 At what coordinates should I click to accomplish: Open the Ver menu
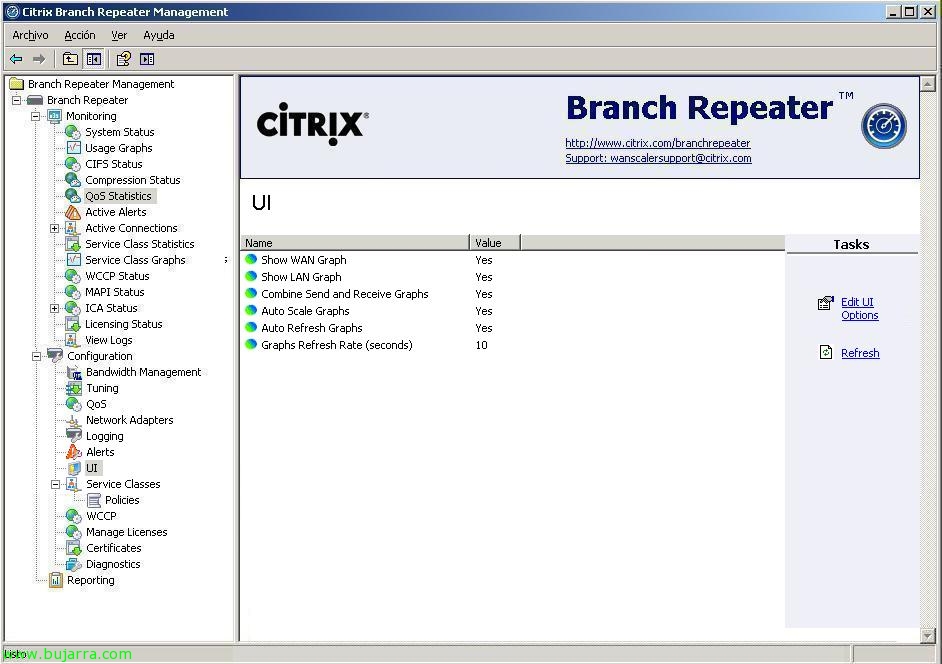(119, 35)
